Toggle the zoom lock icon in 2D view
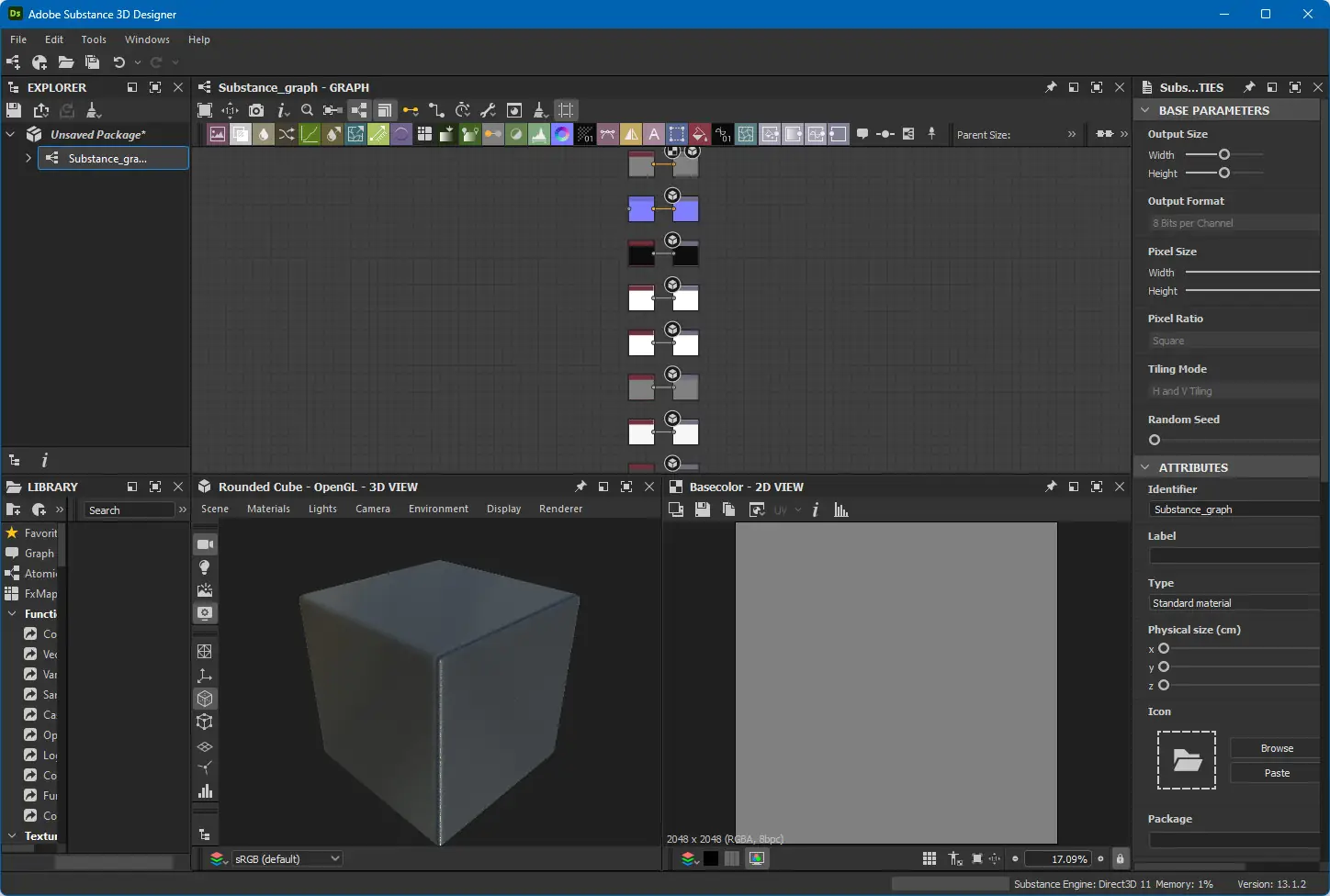This screenshot has height=896, width=1330. pos(1120,859)
